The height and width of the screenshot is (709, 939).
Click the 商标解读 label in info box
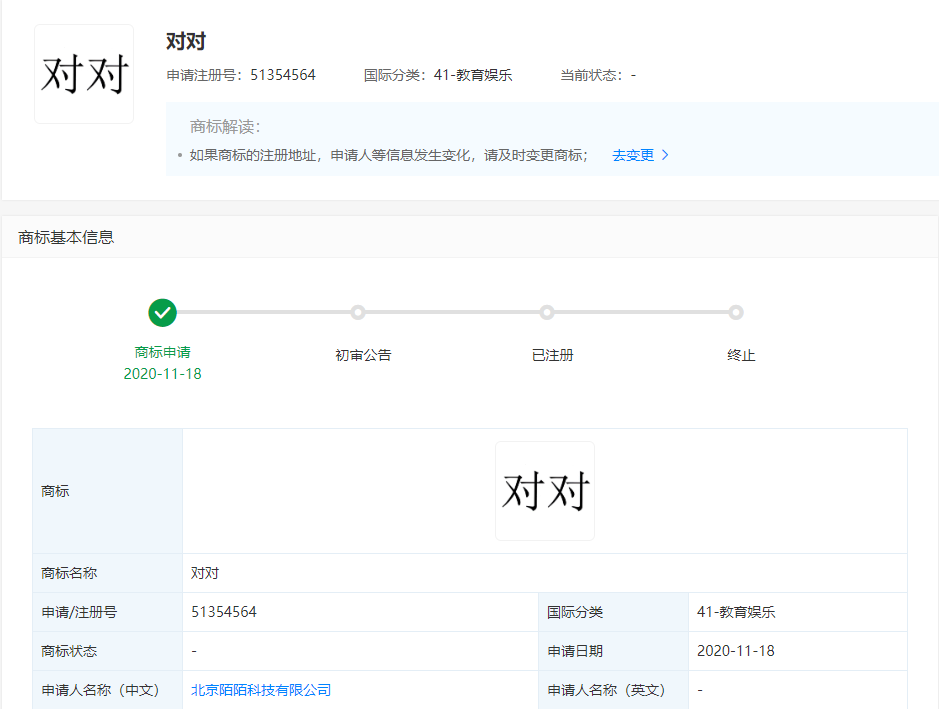pyautogui.click(x=225, y=127)
